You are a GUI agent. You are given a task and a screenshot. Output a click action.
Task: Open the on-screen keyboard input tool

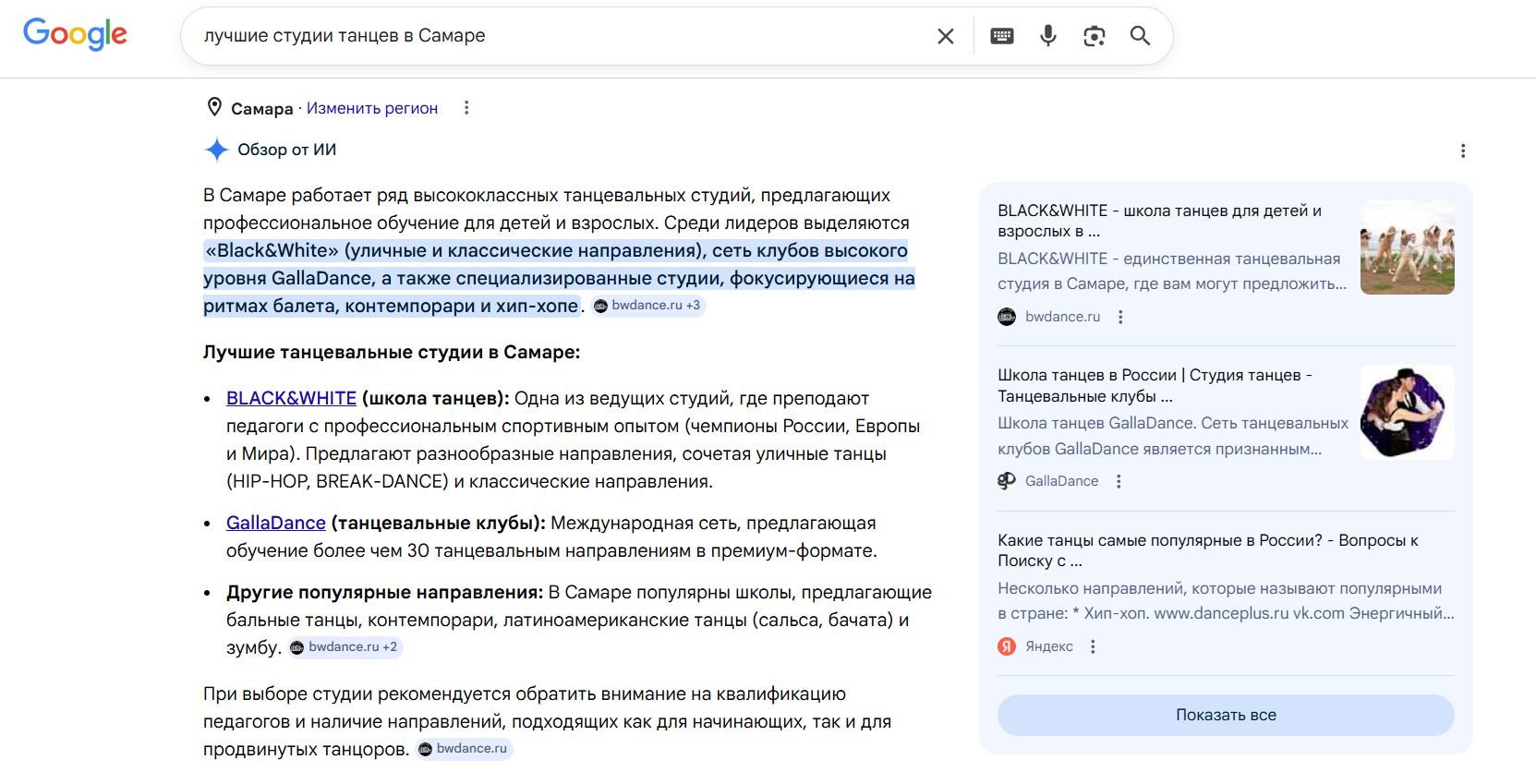tap(1002, 36)
